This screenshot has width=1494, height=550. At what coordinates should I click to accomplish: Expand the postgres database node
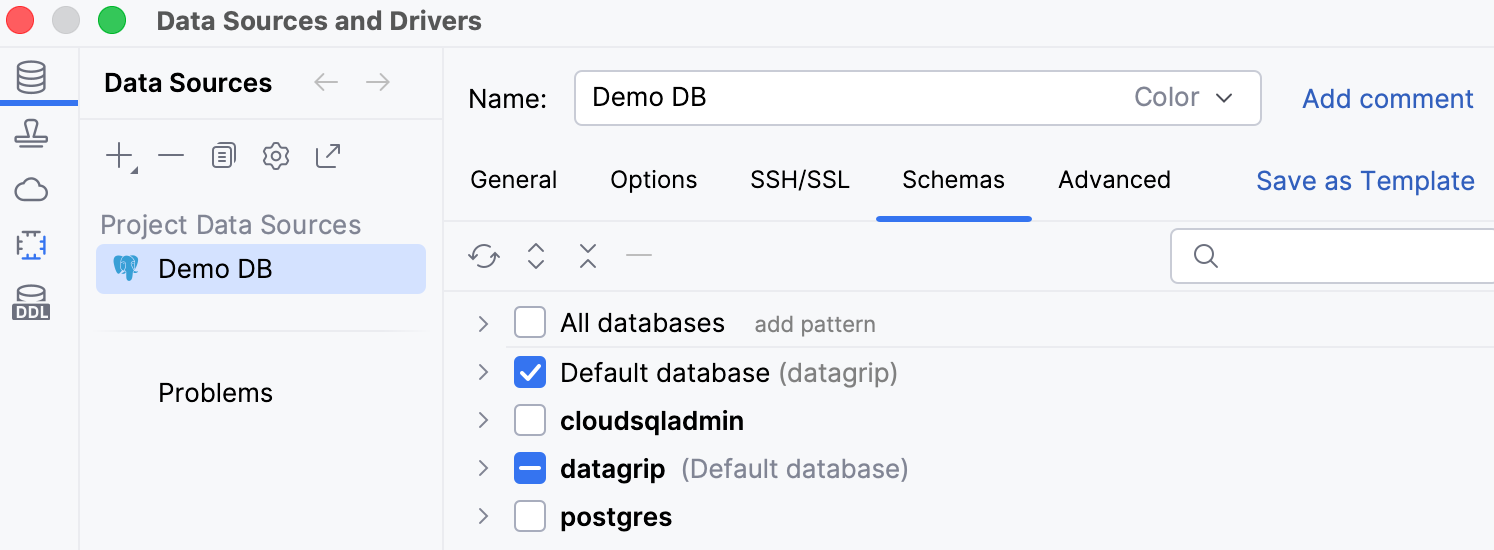coord(484,516)
